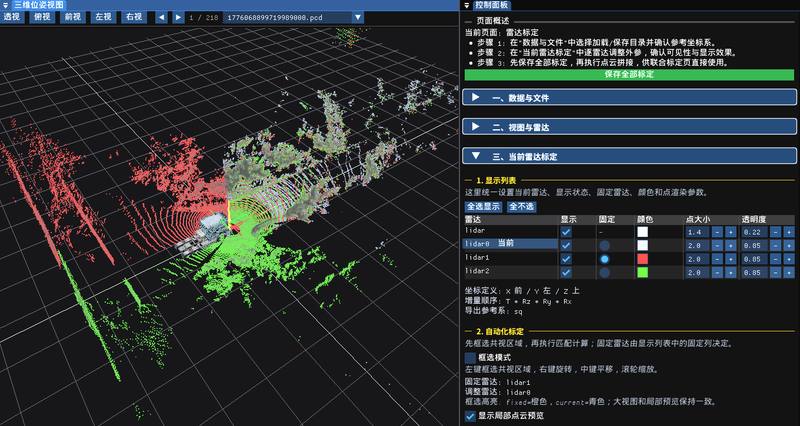Open color picker for lidar row
This screenshot has width=800, height=426.
click(642, 232)
